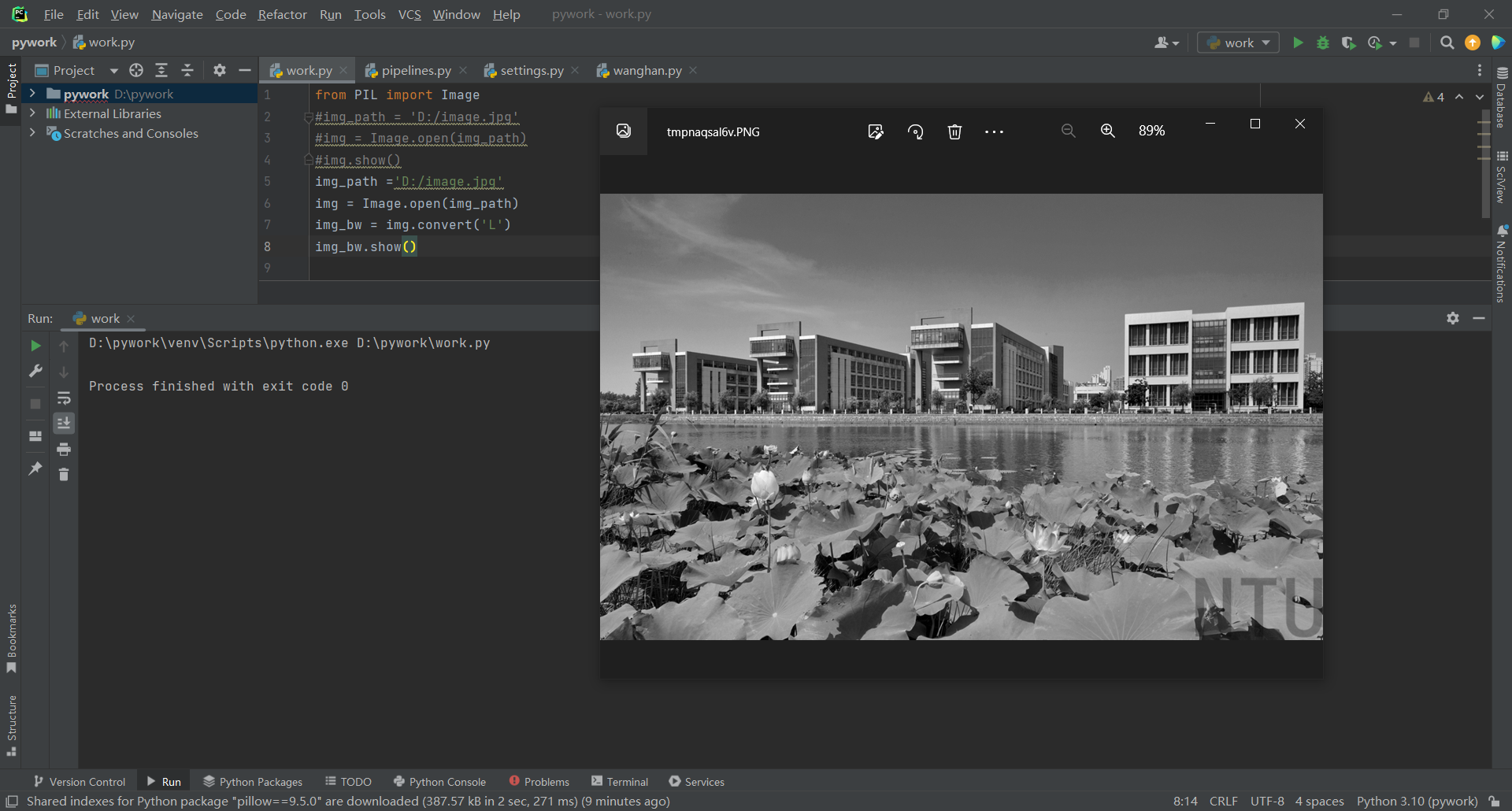Start debugging with the Debug bug icon
The height and width of the screenshot is (811, 1512).
tap(1323, 43)
